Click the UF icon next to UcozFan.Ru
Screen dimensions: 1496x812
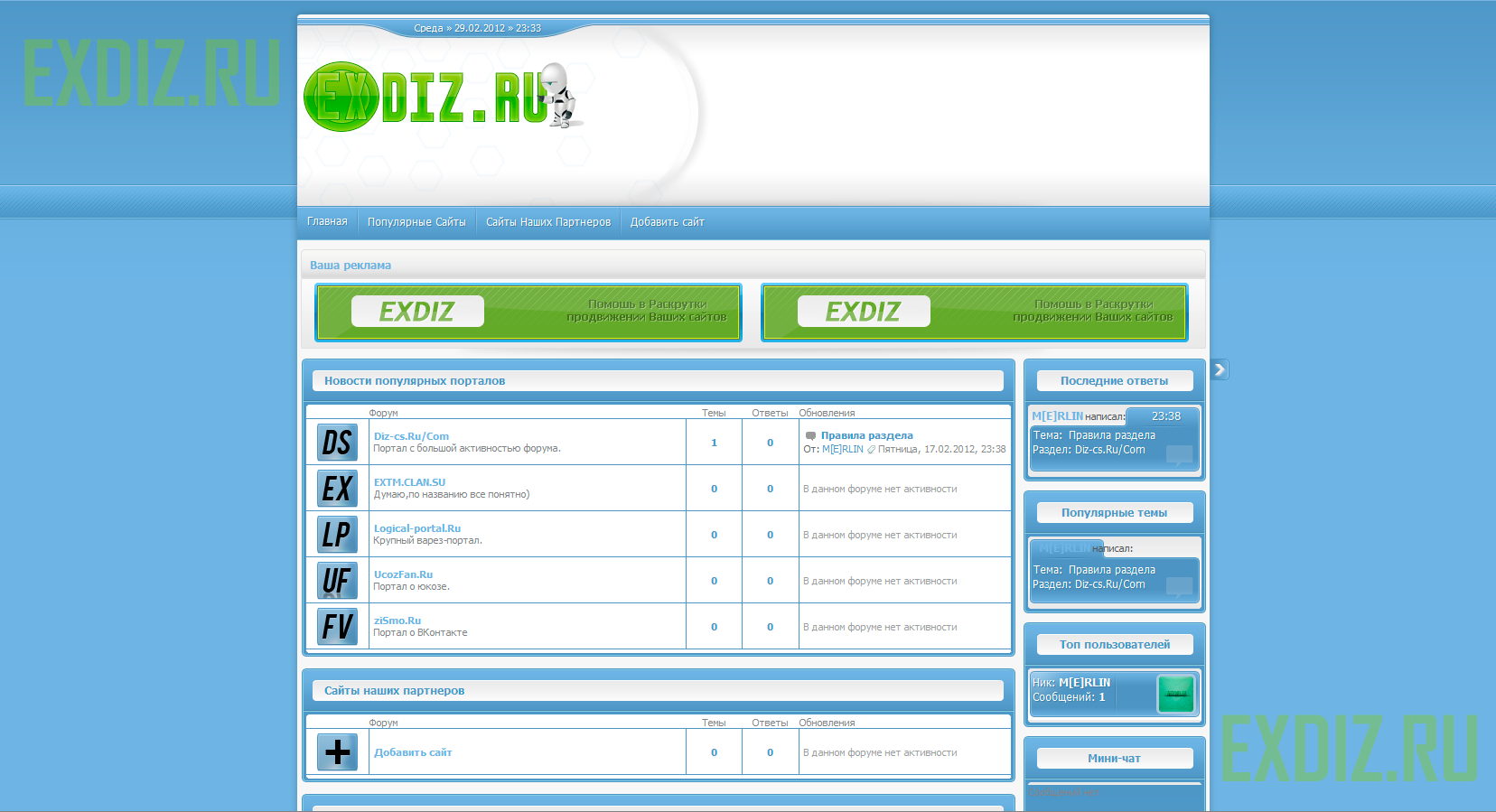(x=337, y=581)
